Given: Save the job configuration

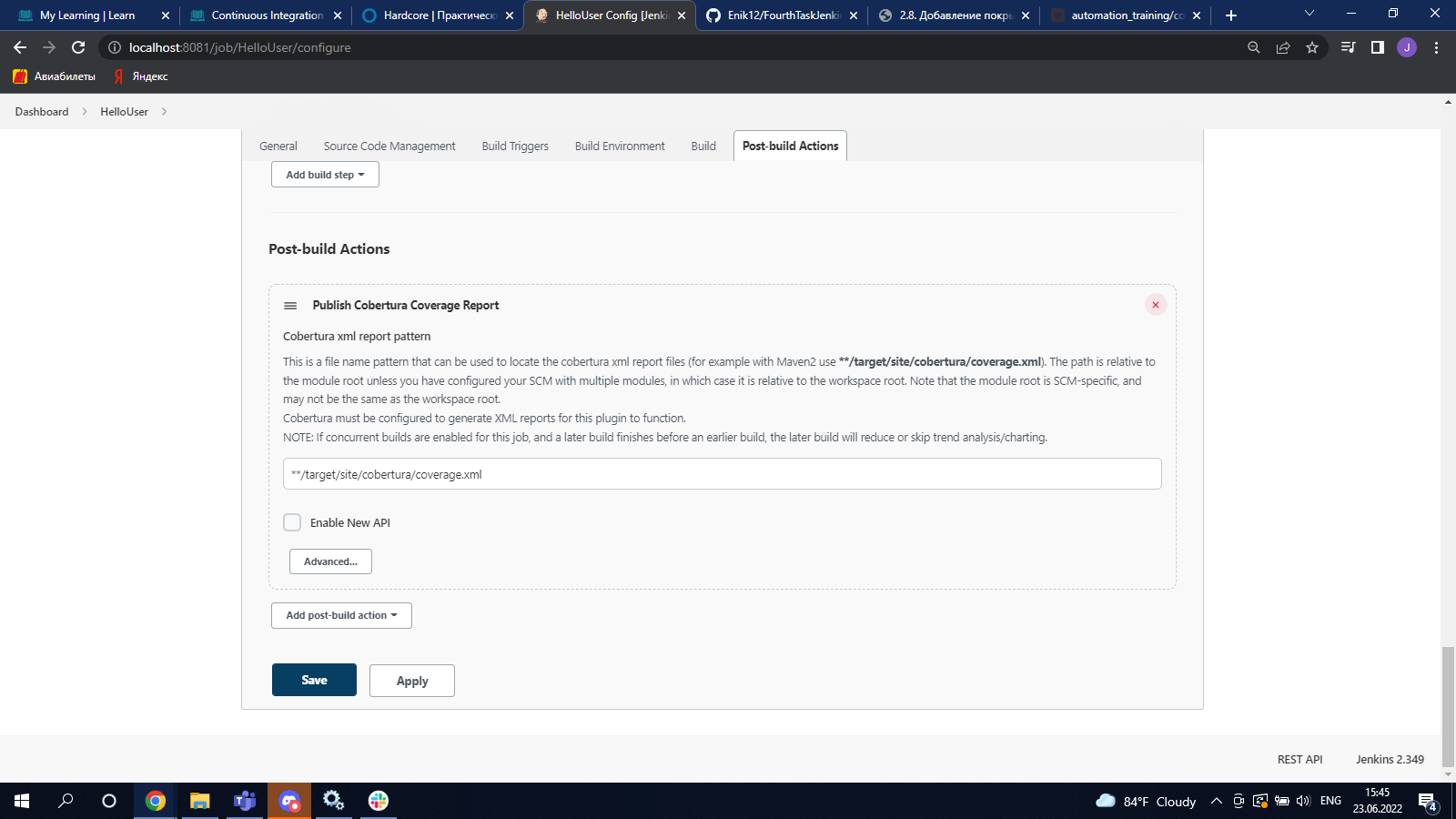Looking at the screenshot, I should point(314,680).
